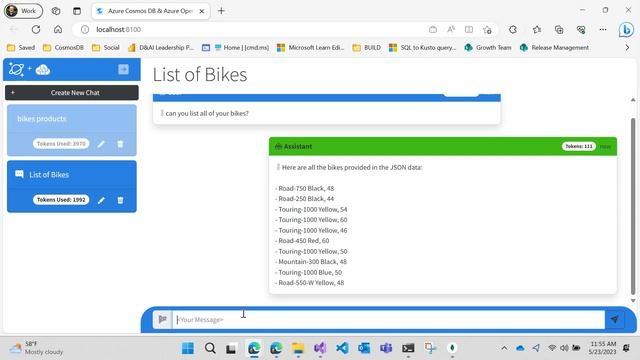This screenshot has height=360, width=640.
Task: Click the Read aloud icon in address bar
Action: pyautogui.click(x=451, y=29)
